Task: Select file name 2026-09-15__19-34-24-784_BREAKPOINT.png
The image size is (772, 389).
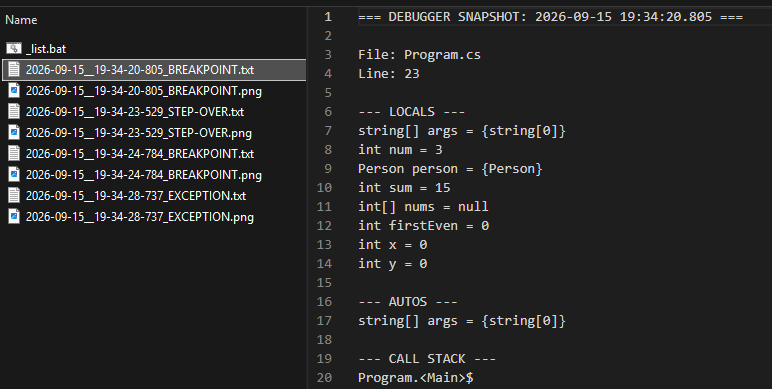Action: [144, 175]
